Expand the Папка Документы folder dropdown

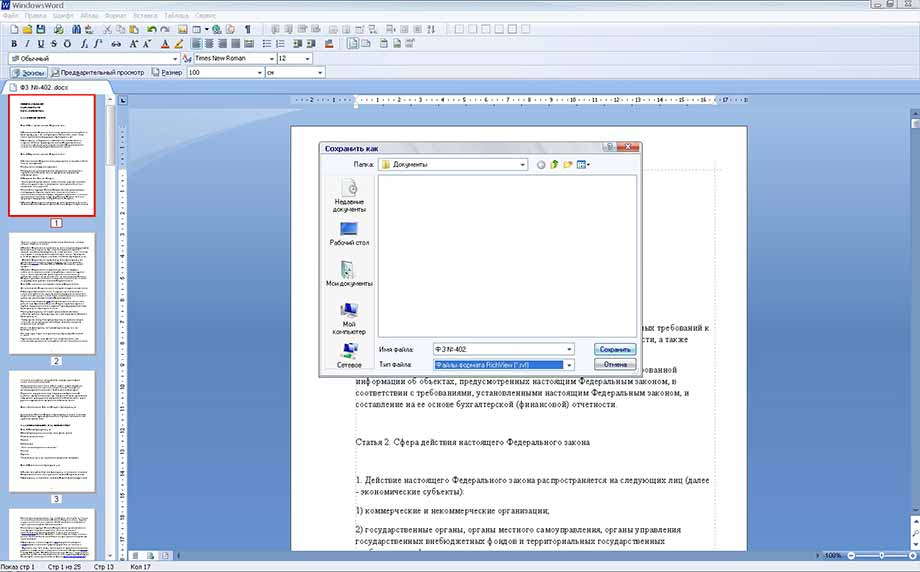point(522,165)
